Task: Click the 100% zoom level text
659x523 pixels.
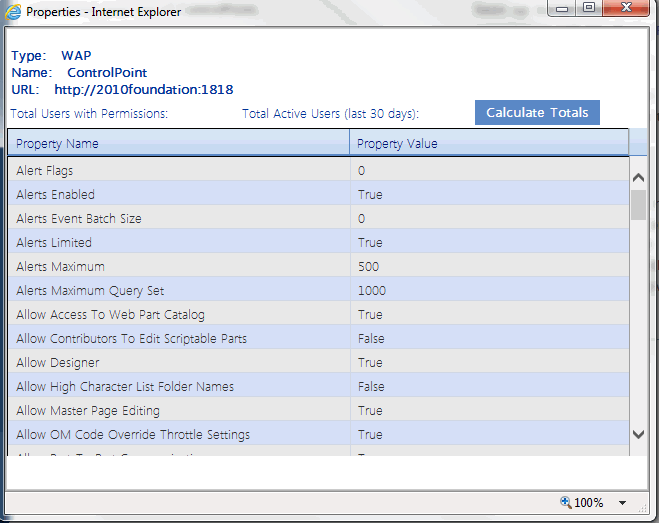Action: tap(588, 502)
